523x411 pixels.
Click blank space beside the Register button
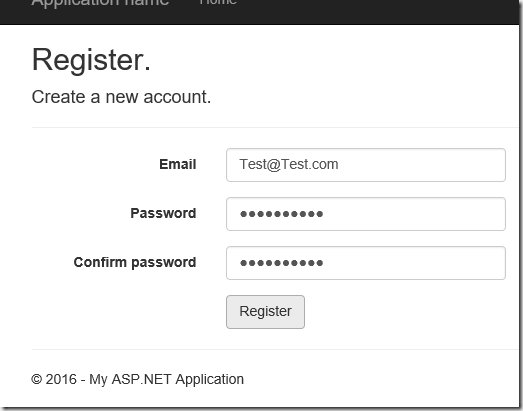point(400,312)
